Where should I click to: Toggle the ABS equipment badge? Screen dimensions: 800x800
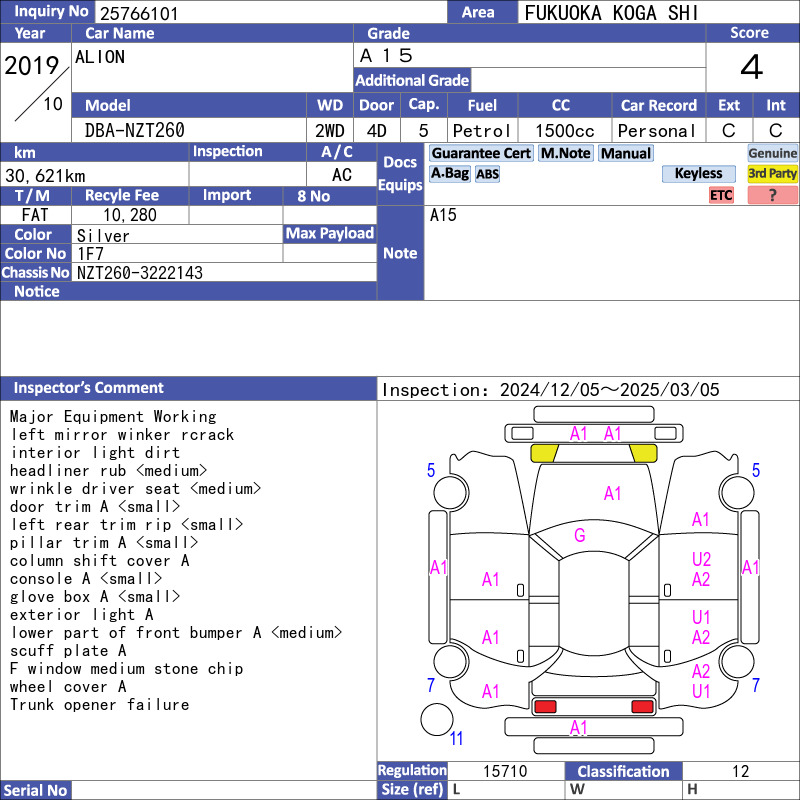pyautogui.click(x=487, y=174)
